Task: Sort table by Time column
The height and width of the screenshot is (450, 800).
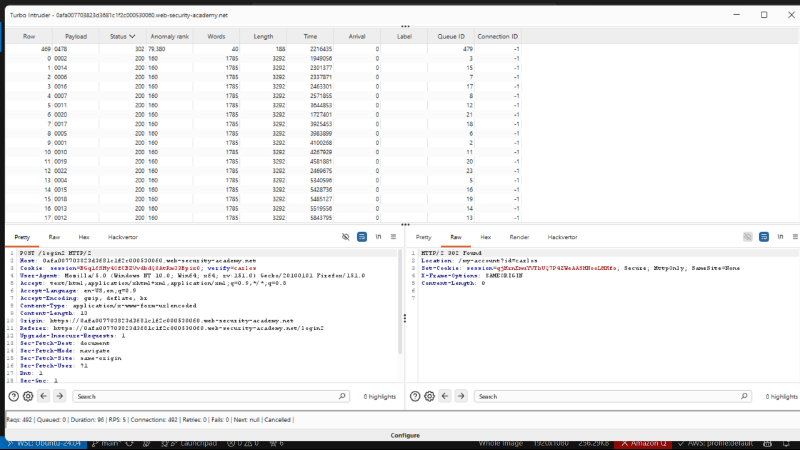Action: click(310, 36)
